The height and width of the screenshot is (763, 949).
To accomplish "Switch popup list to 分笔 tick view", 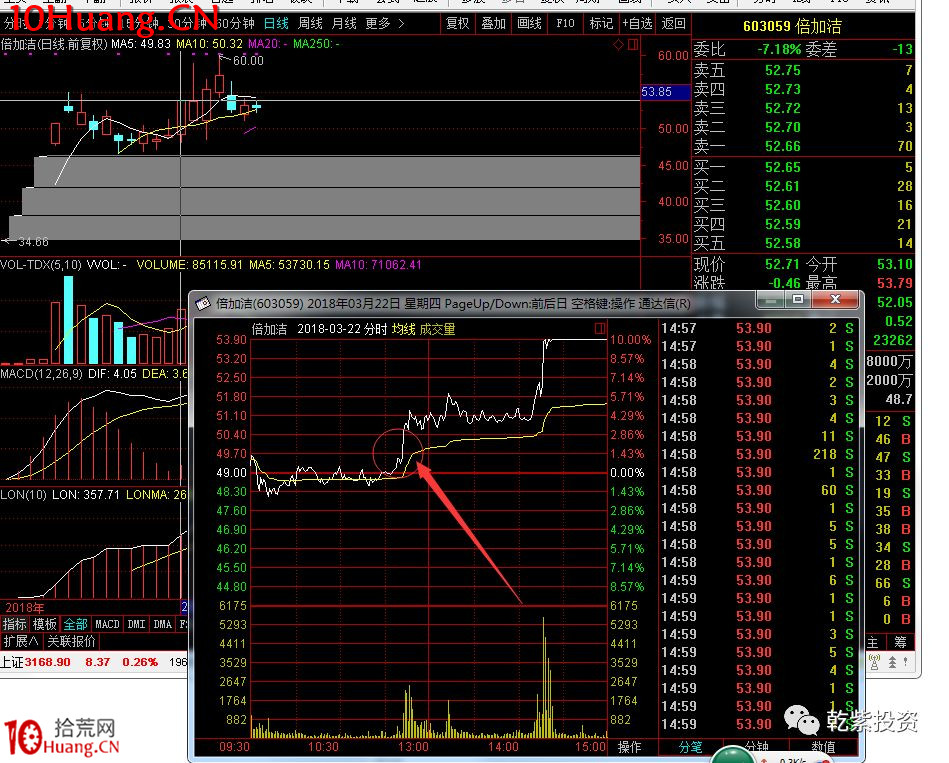I will 690,747.
